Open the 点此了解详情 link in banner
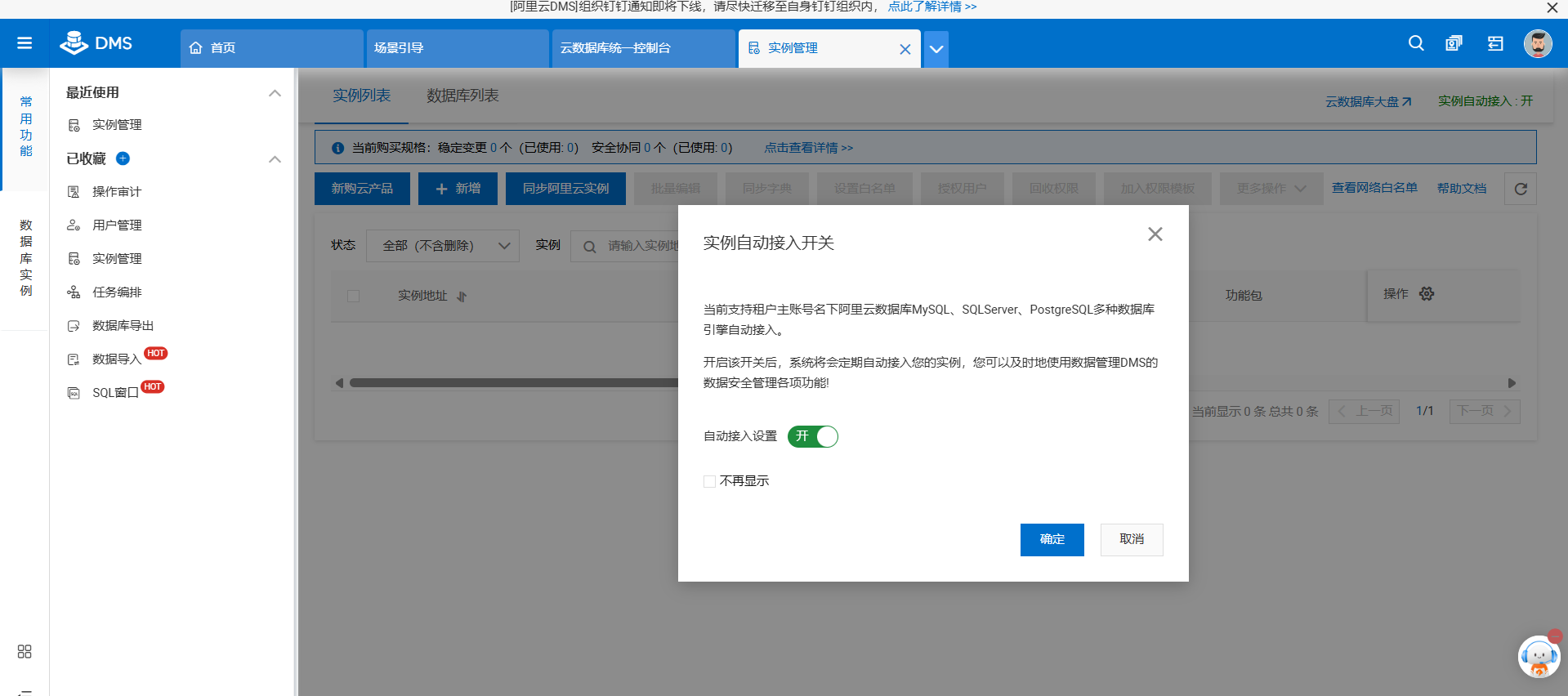The width and height of the screenshot is (1568, 696). 932,7
